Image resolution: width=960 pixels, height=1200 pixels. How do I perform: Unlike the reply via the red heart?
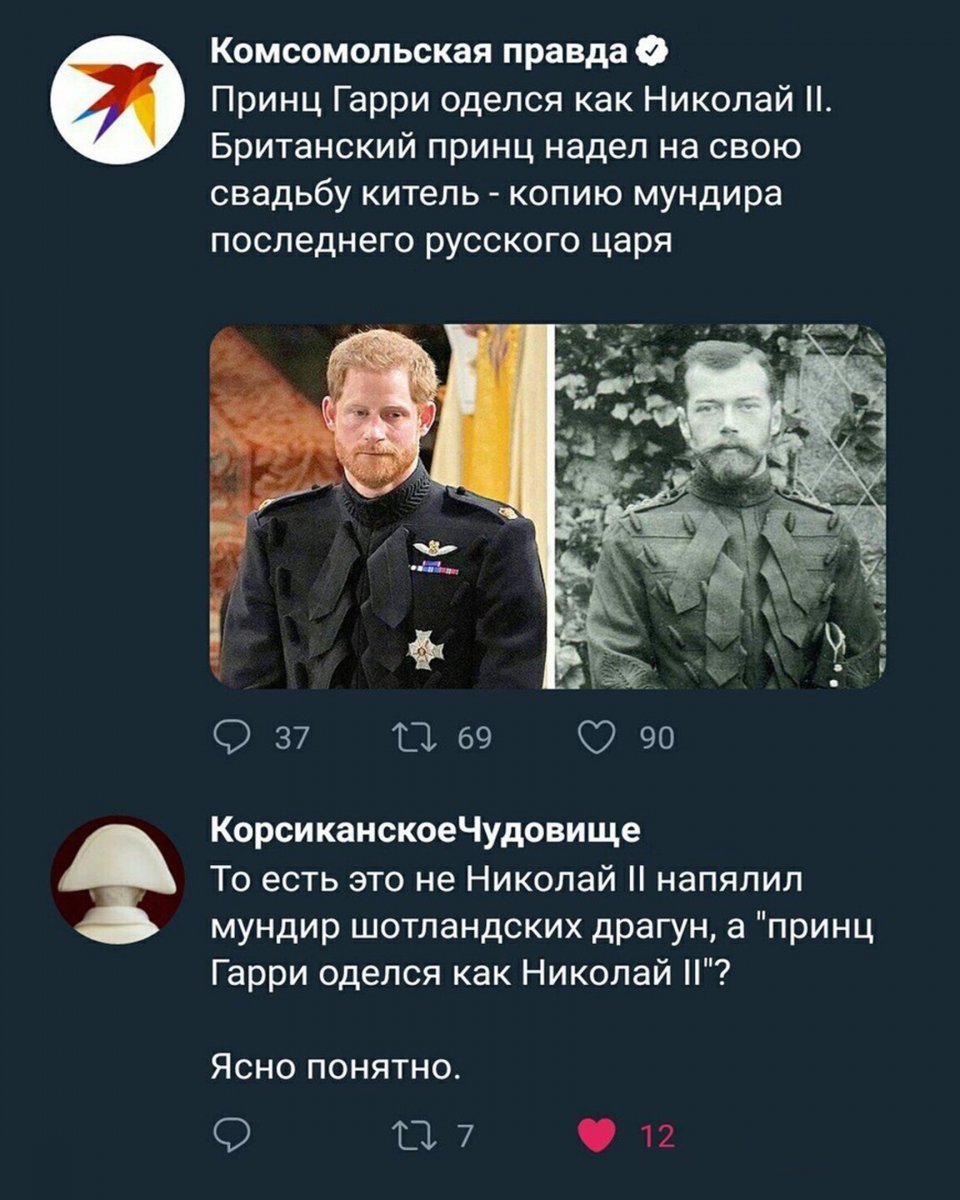[x=598, y=1135]
